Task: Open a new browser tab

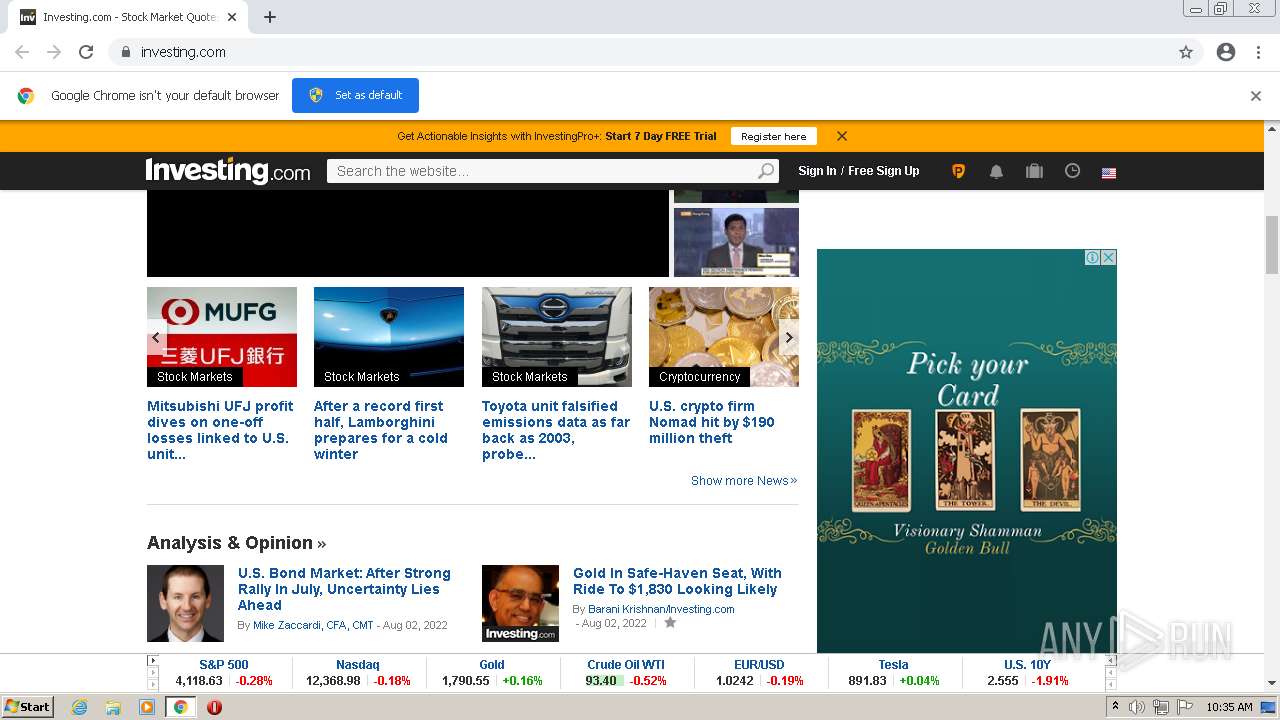Action: [x=270, y=17]
